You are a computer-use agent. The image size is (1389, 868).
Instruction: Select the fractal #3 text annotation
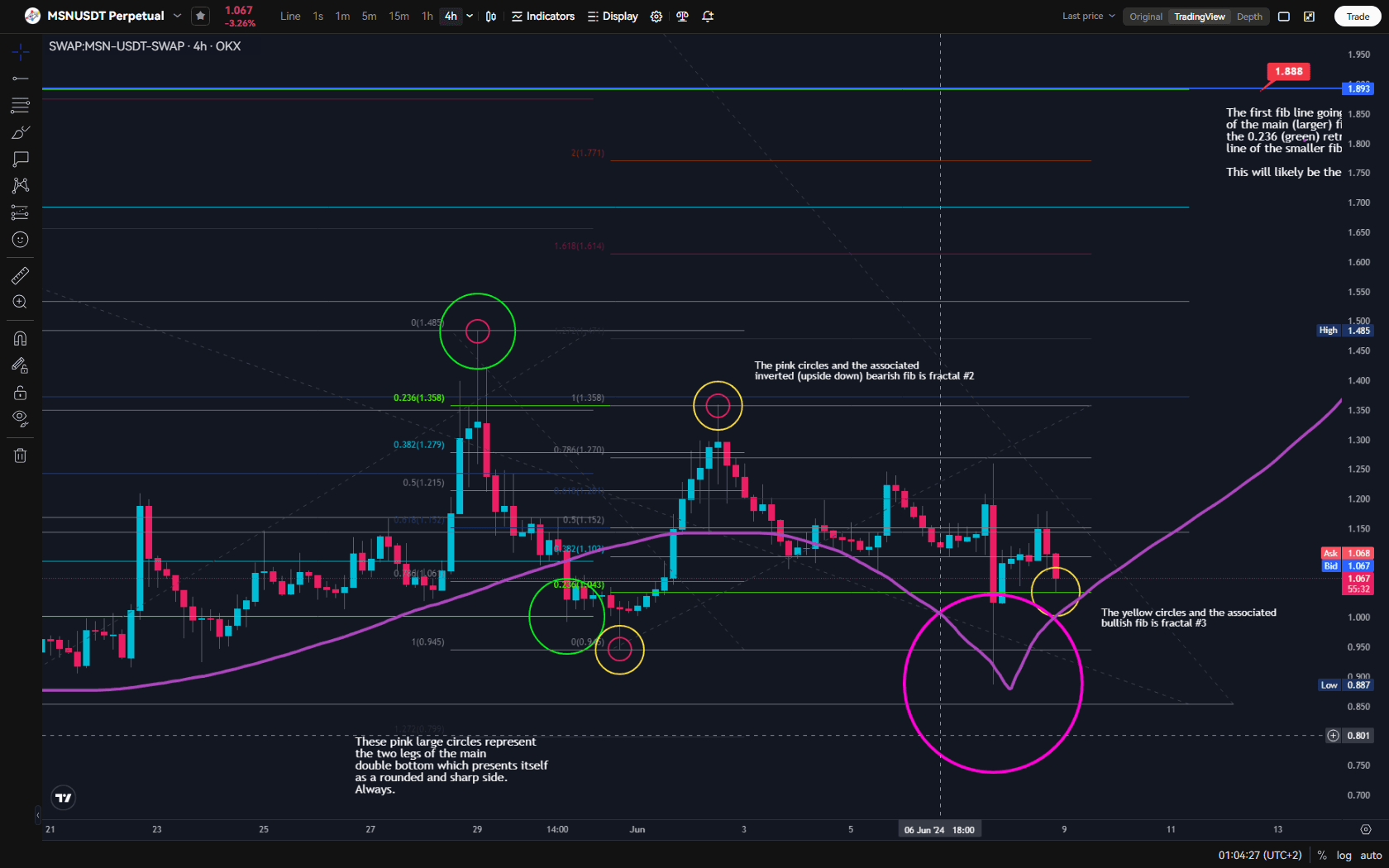pos(1188,618)
